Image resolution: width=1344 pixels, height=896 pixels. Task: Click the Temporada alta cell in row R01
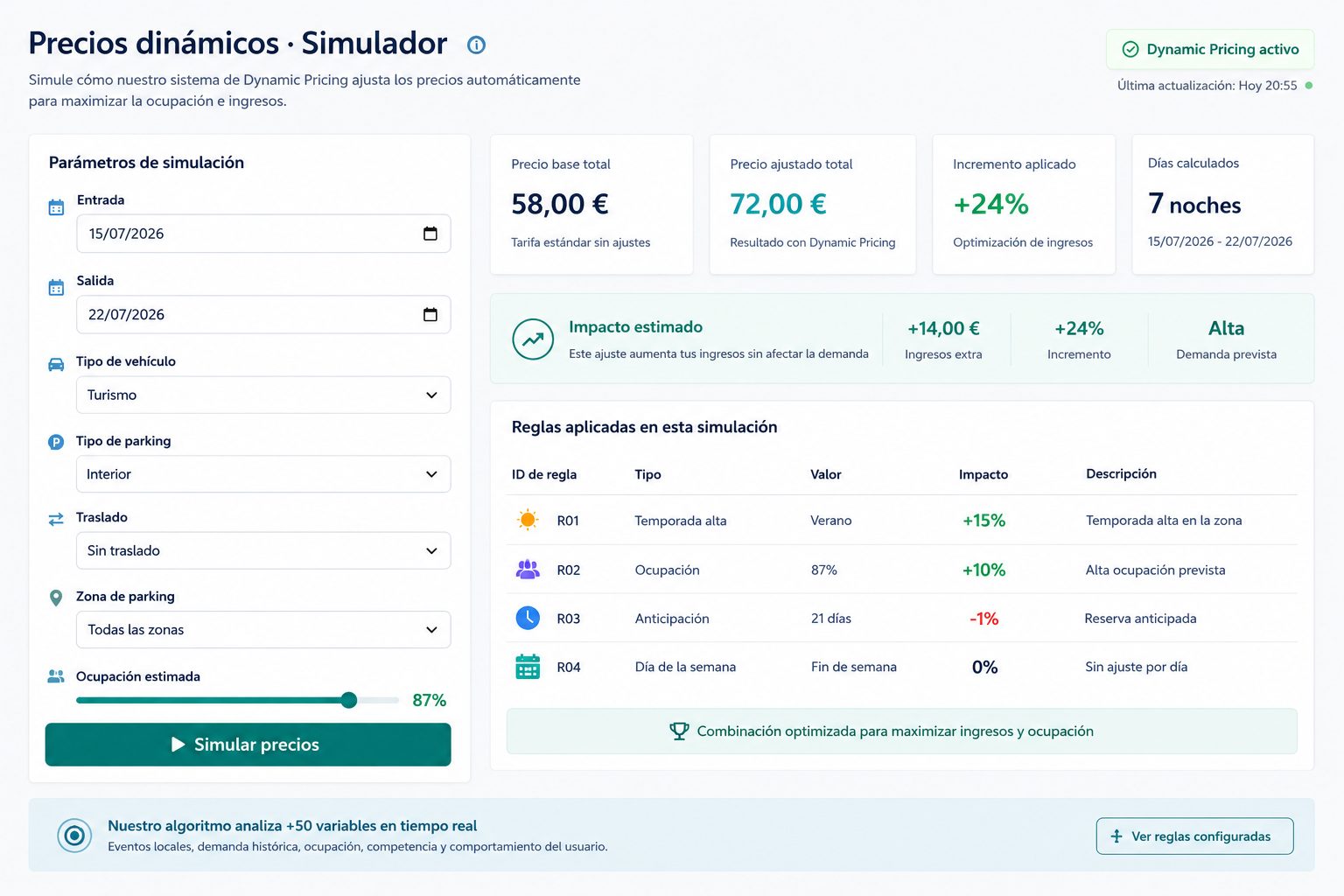pyautogui.click(x=681, y=521)
